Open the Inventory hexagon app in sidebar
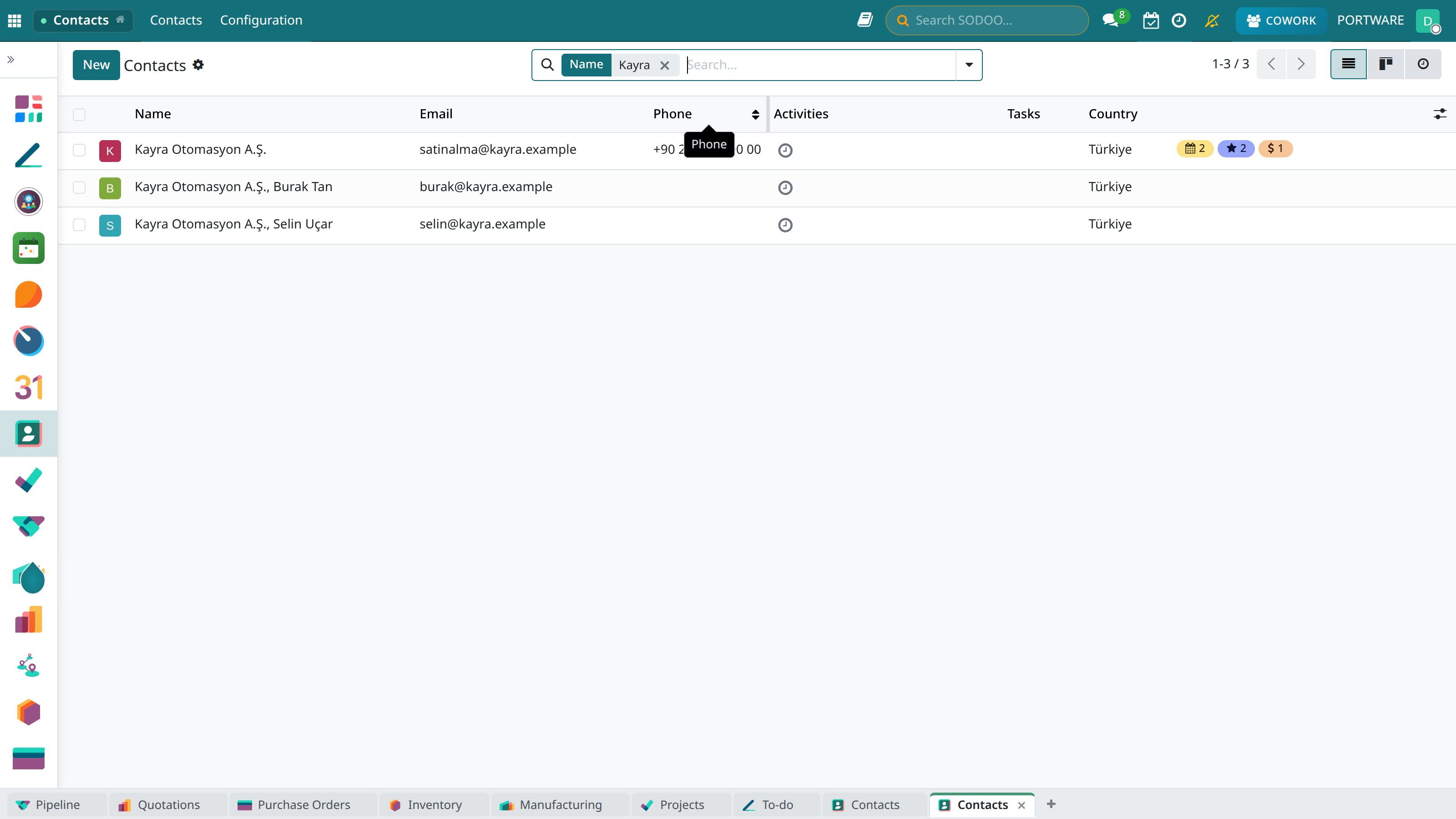Viewport: 1456px width, 819px height. tap(28, 712)
